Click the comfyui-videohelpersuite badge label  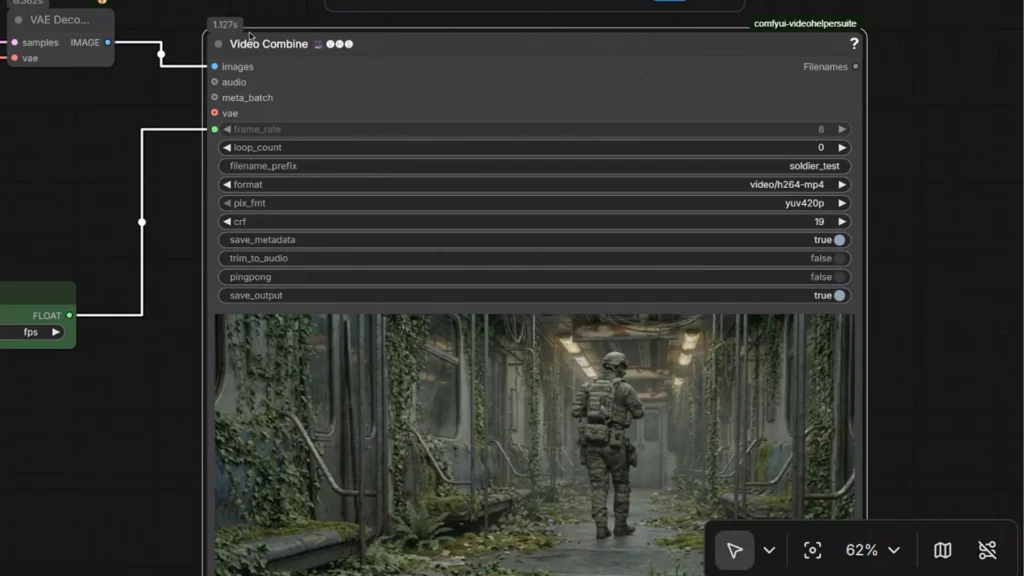(x=805, y=24)
